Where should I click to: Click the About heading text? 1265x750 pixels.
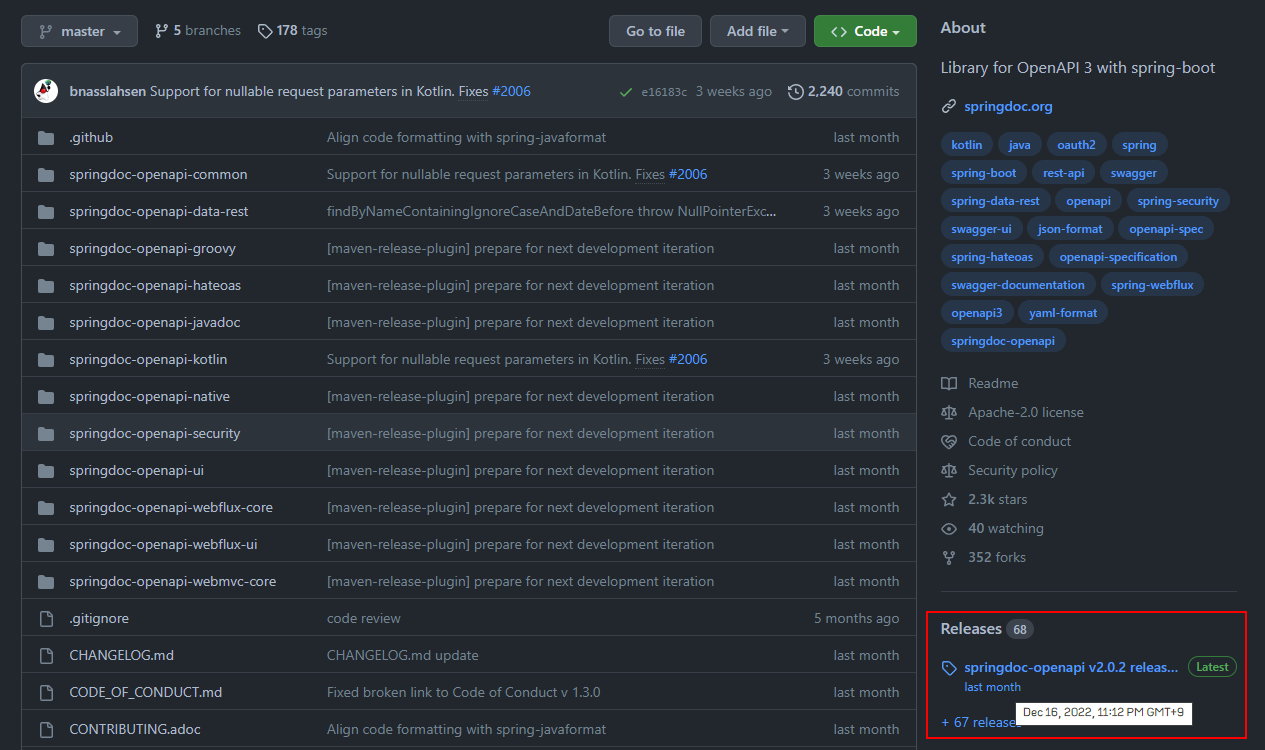(963, 28)
